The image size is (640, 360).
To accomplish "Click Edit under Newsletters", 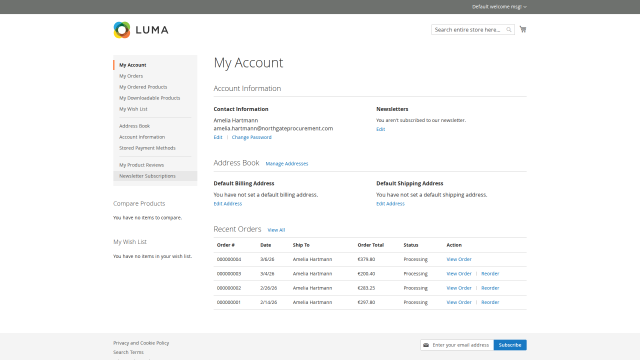I will point(380,129).
